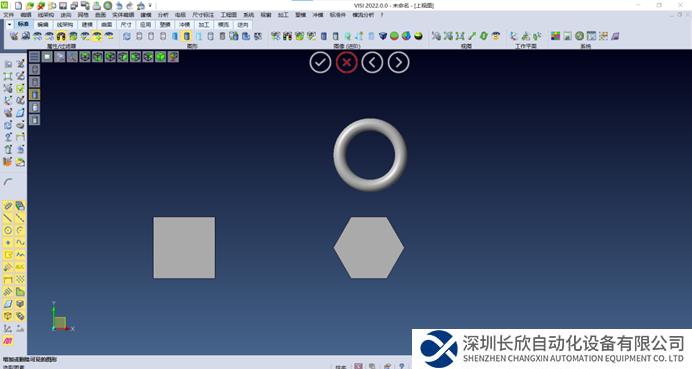692x369 pixels.
Task: Select the point tool in left sidebar
Action: [8, 242]
